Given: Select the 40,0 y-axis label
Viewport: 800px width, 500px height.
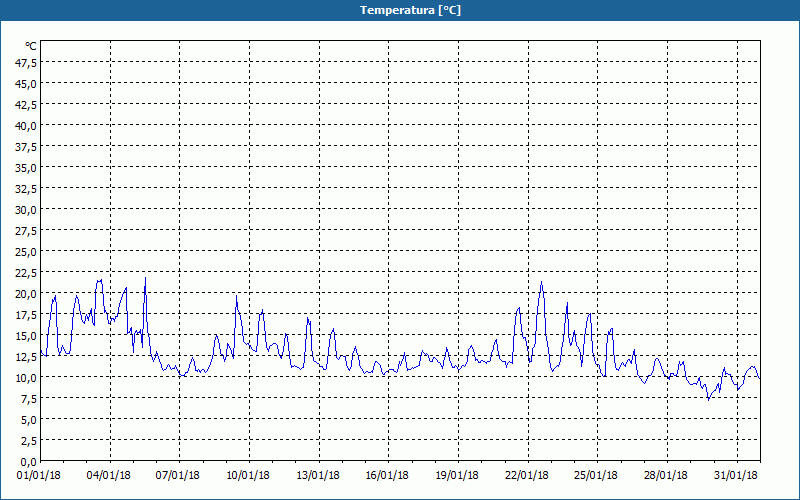Looking at the screenshot, I should pos(26,126).
